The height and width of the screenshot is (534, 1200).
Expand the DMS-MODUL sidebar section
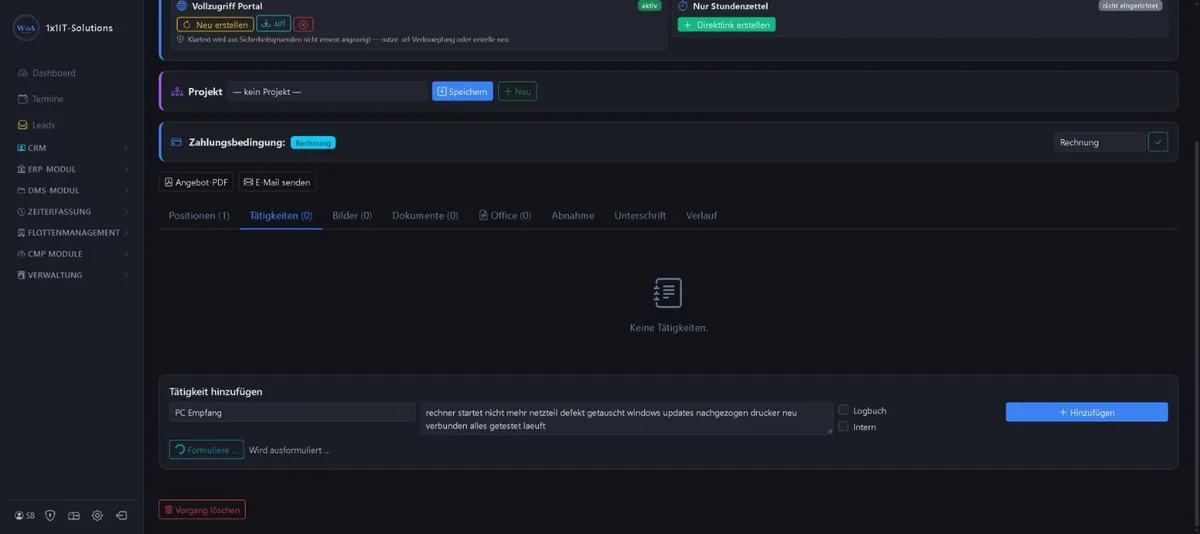[72, 190]
